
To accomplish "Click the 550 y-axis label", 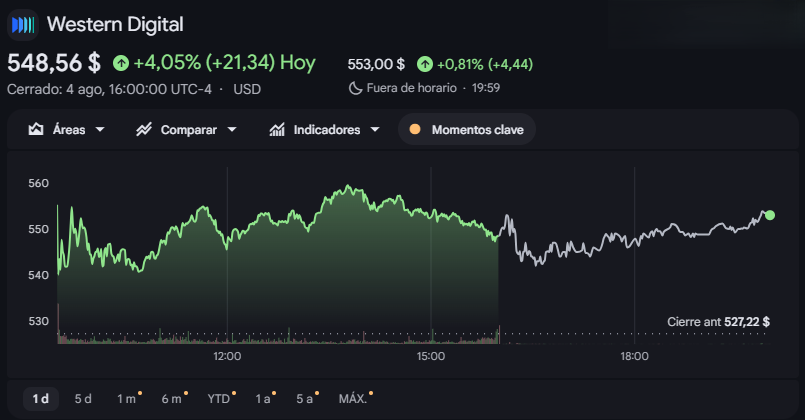I will (x=39, y=229).
